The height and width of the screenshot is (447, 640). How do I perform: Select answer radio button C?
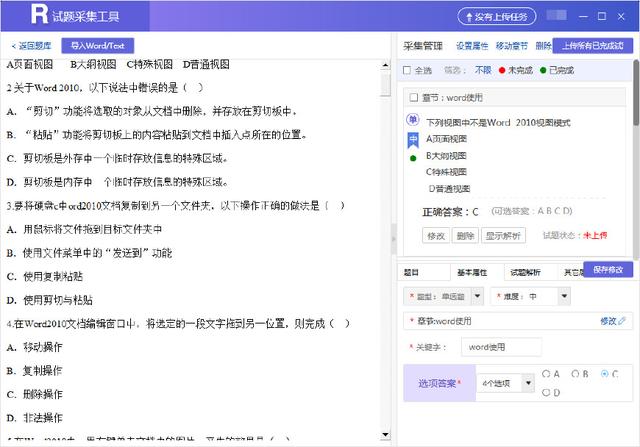click(x=604, y=374)
